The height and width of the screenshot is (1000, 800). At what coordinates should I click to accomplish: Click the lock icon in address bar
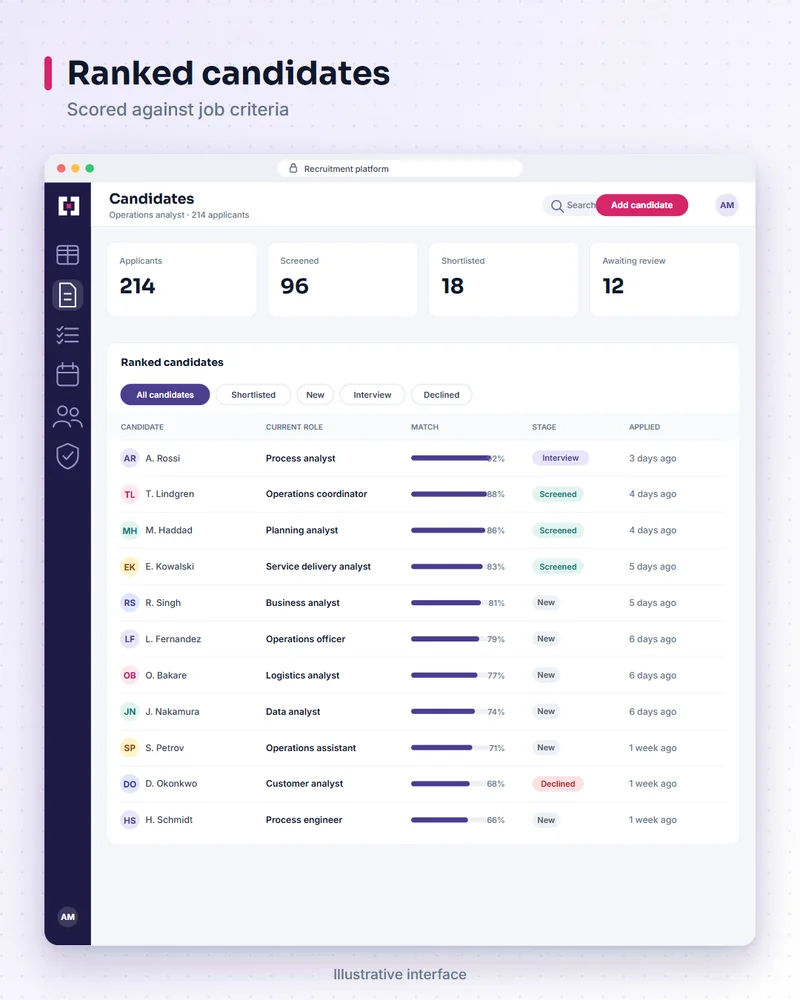[x=293, y=168]
